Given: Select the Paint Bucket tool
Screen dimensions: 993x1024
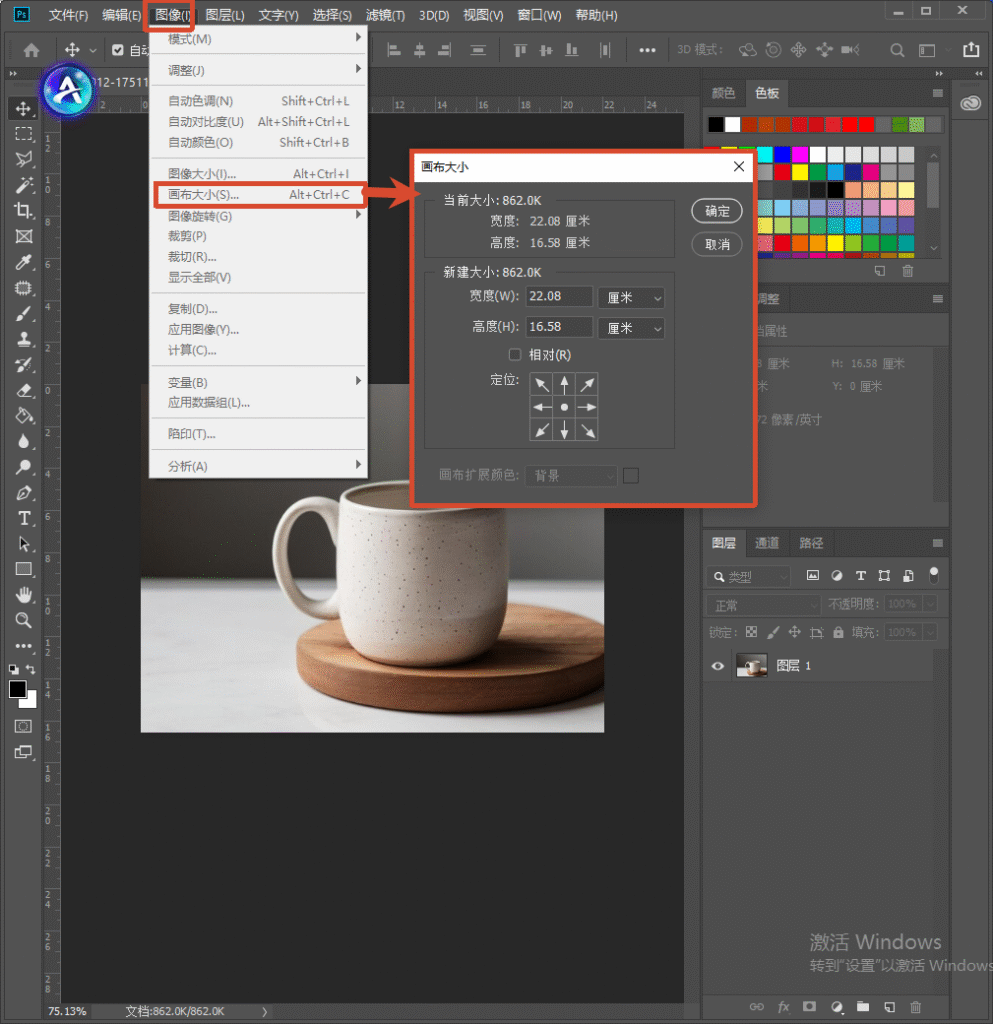Looking at the screenshot, I should (x=24, y=416).
